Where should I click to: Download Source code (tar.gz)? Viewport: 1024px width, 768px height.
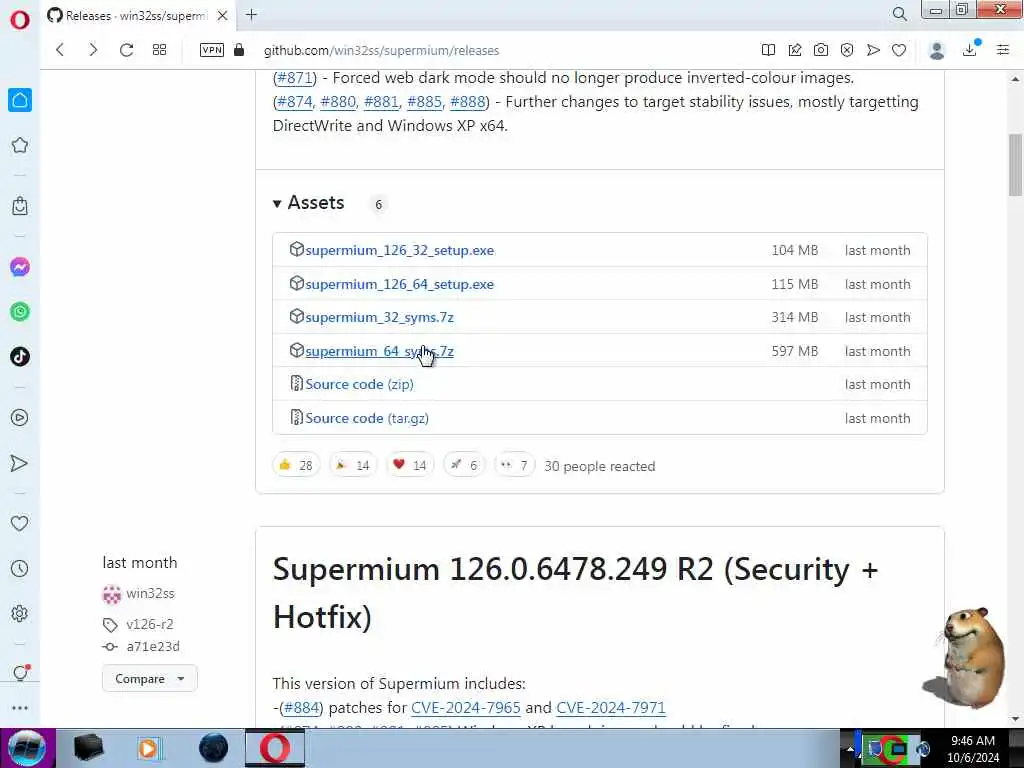click(367, 418)
